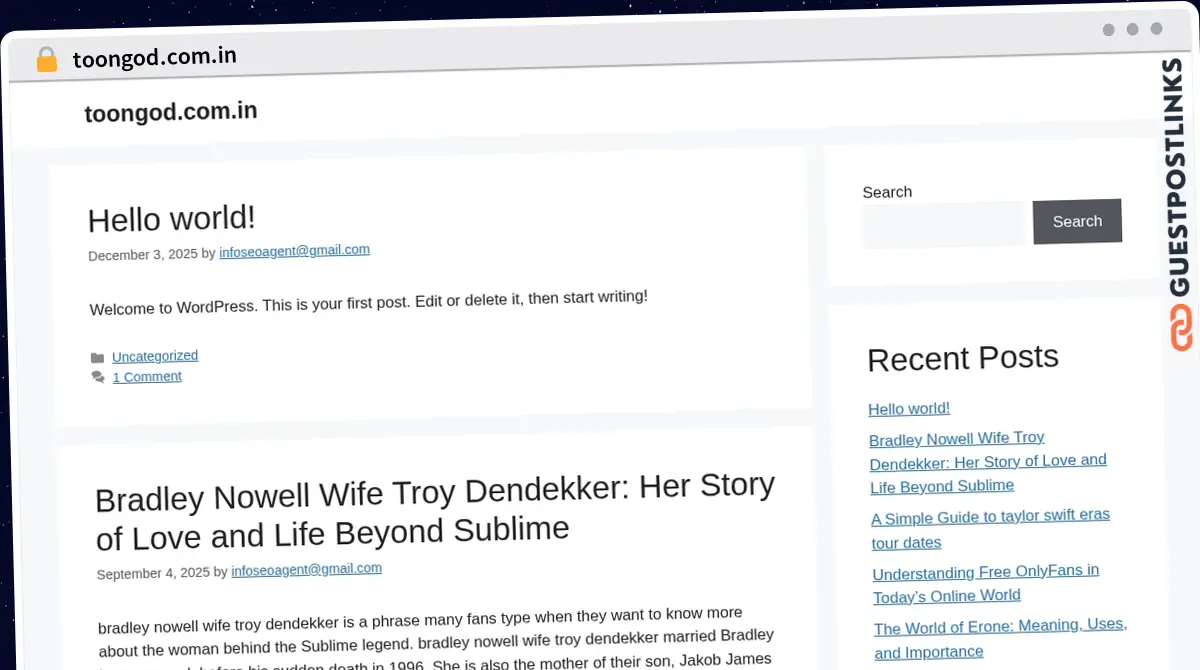Open Bradley Nowell Wife Troy Dendekker post title
The width and height of the screenshot is (1200, 670).
point(435,510)
